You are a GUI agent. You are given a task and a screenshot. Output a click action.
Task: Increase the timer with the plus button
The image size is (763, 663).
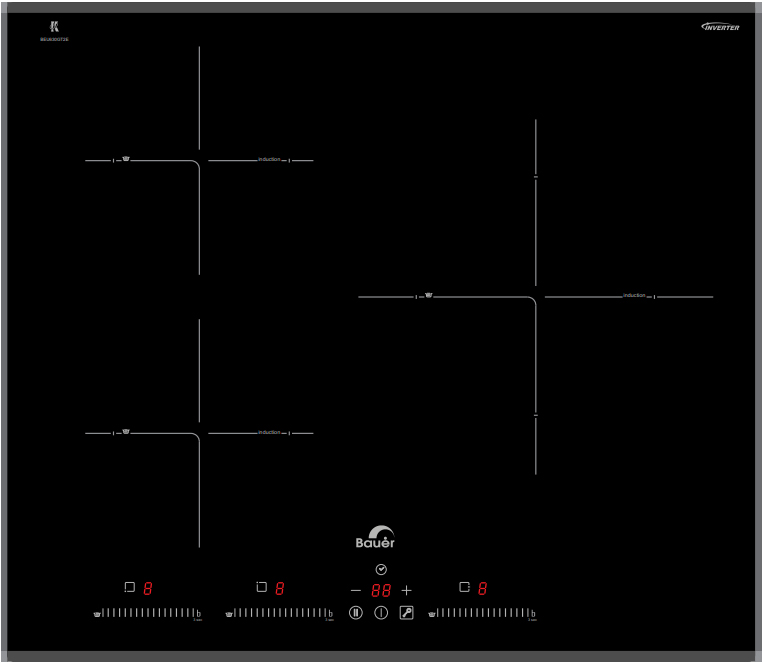(406, 590)
